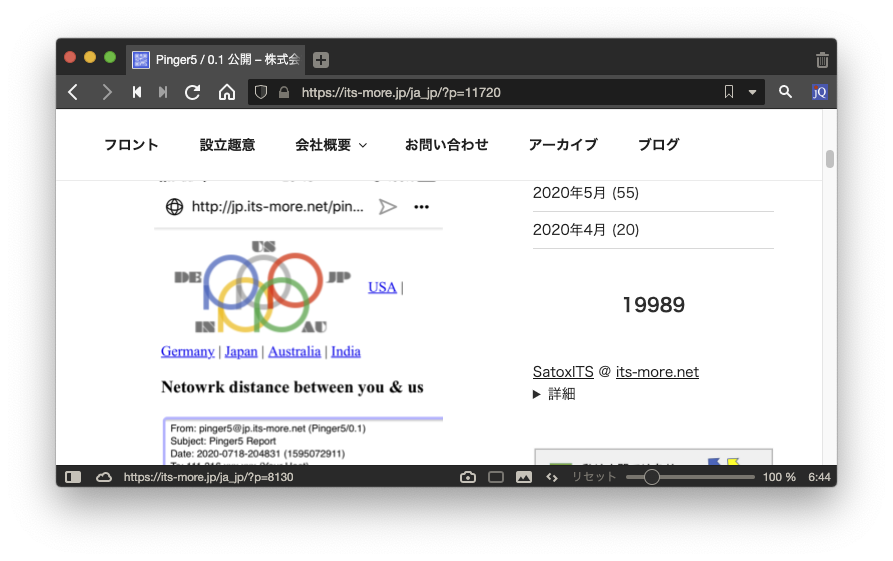Image resolution: width=893 pixels, height=561 pixels.
Task: Adjust the page zoom slider
Action: (652, 477)
